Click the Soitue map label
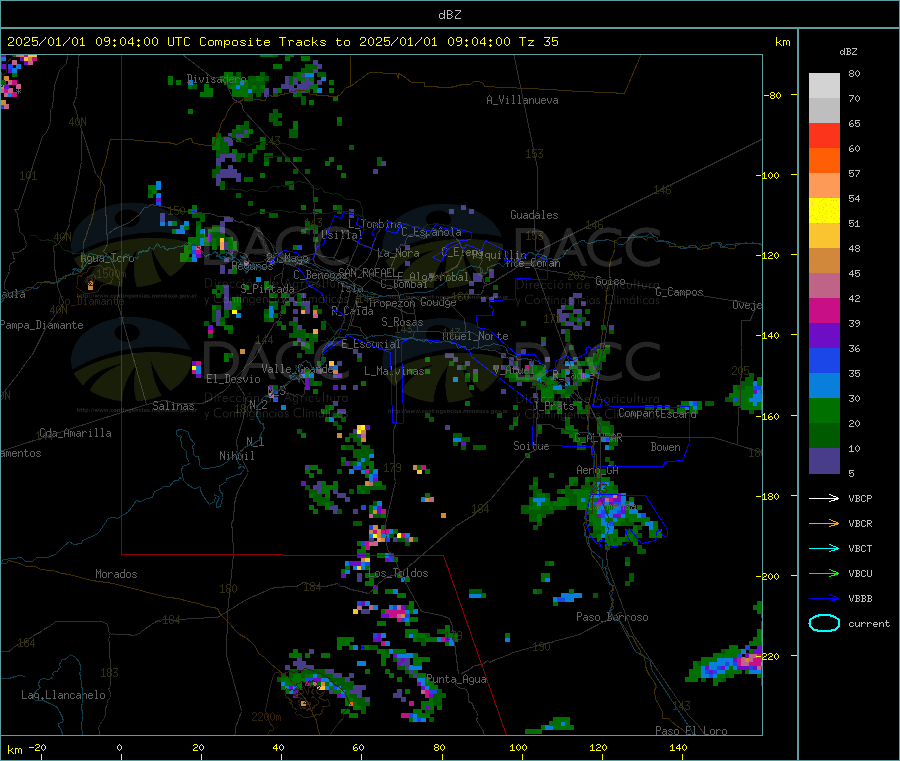 [x=531, y=446]
